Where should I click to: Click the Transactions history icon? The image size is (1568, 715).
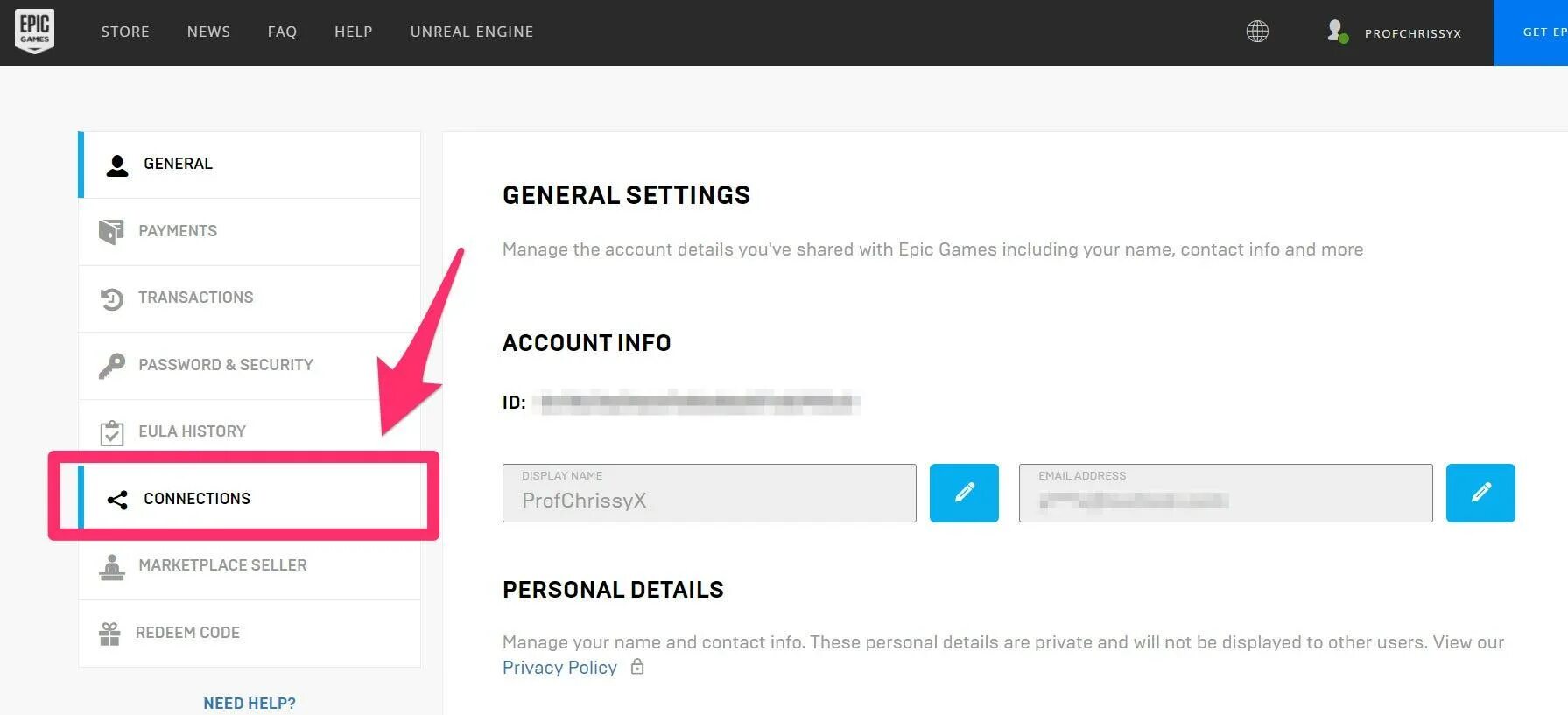[x=111, y=298]
